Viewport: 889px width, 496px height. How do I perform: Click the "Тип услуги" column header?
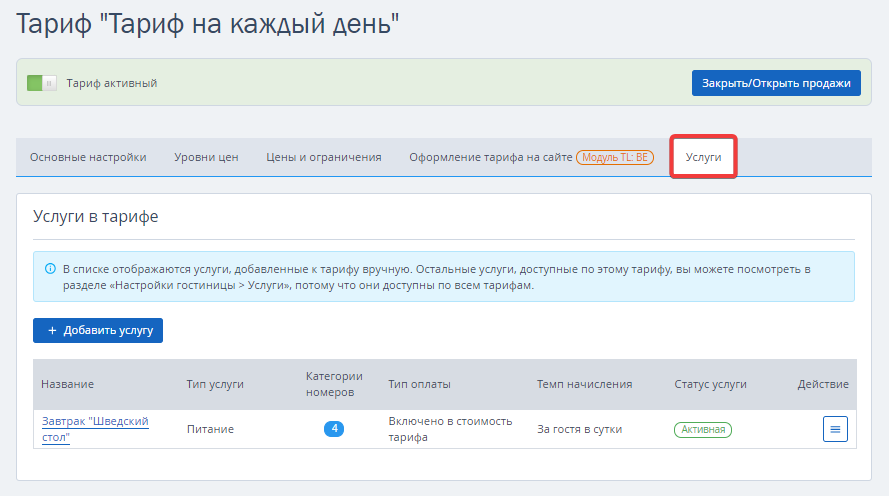click(215, 384)
